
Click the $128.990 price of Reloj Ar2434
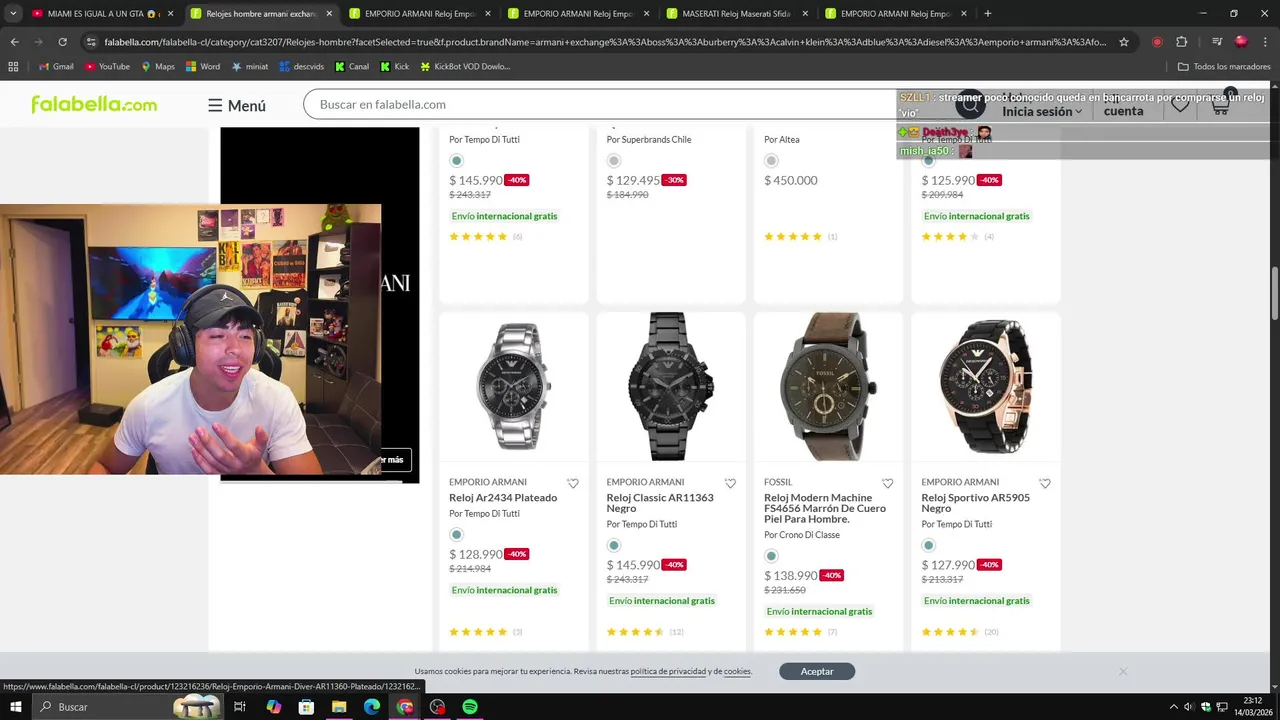tap(476, 554)
